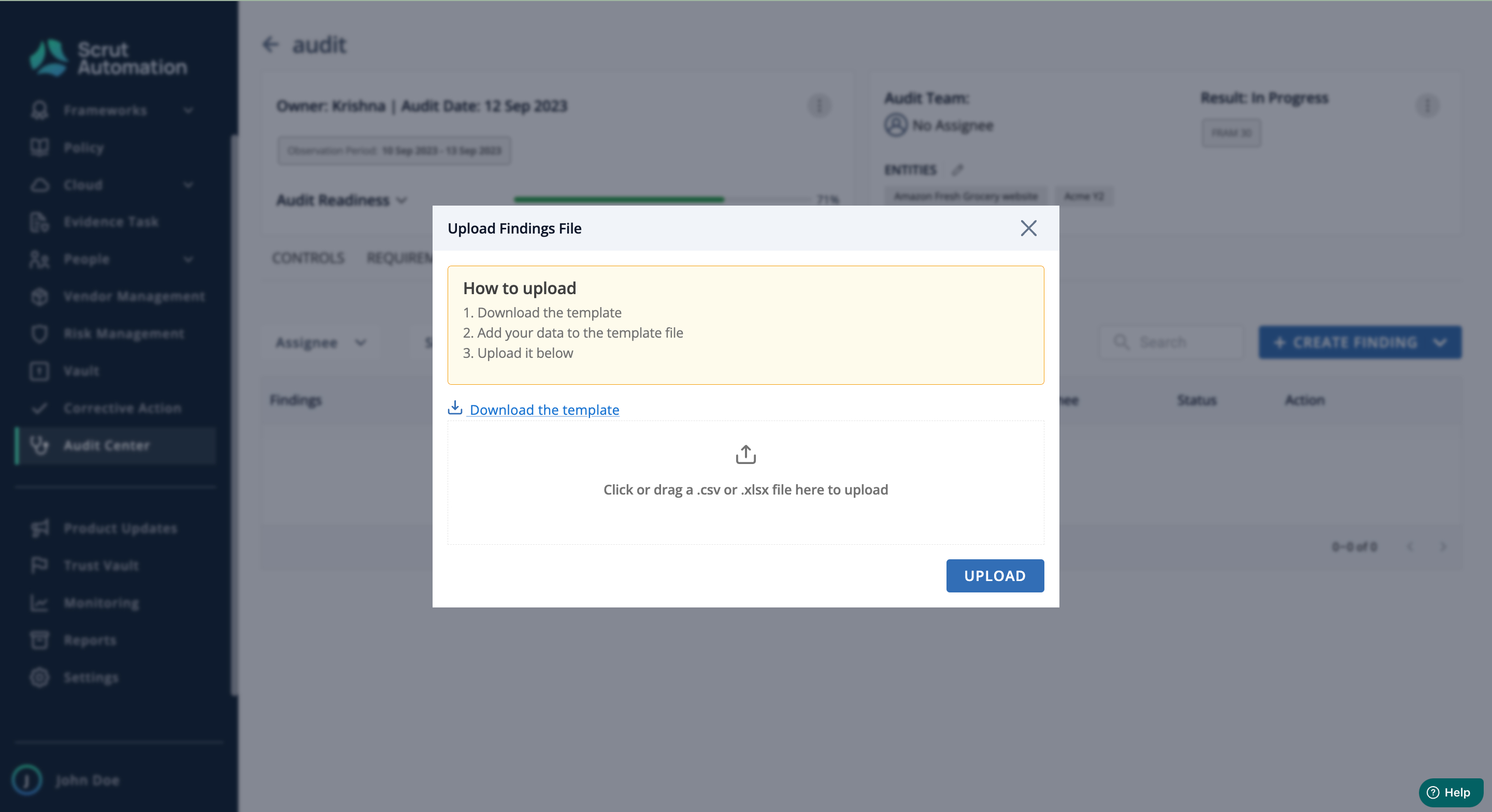This screenshot has height=812, width=1492.
Task: Click the Policy book icon
Action: 39,147
